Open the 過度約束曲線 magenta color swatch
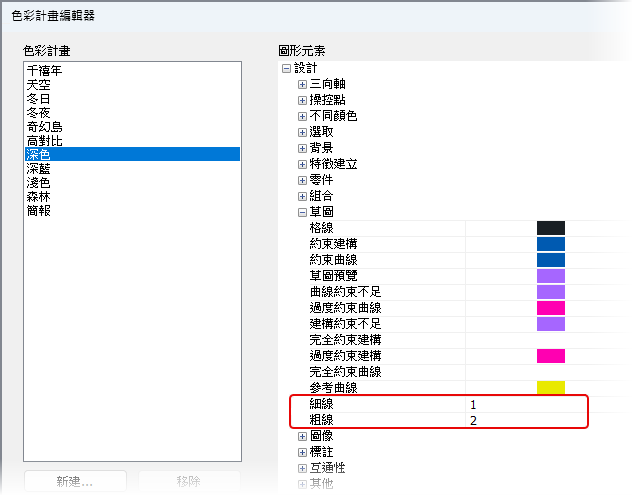Screen dimensions: 633x496 [551, 308]
